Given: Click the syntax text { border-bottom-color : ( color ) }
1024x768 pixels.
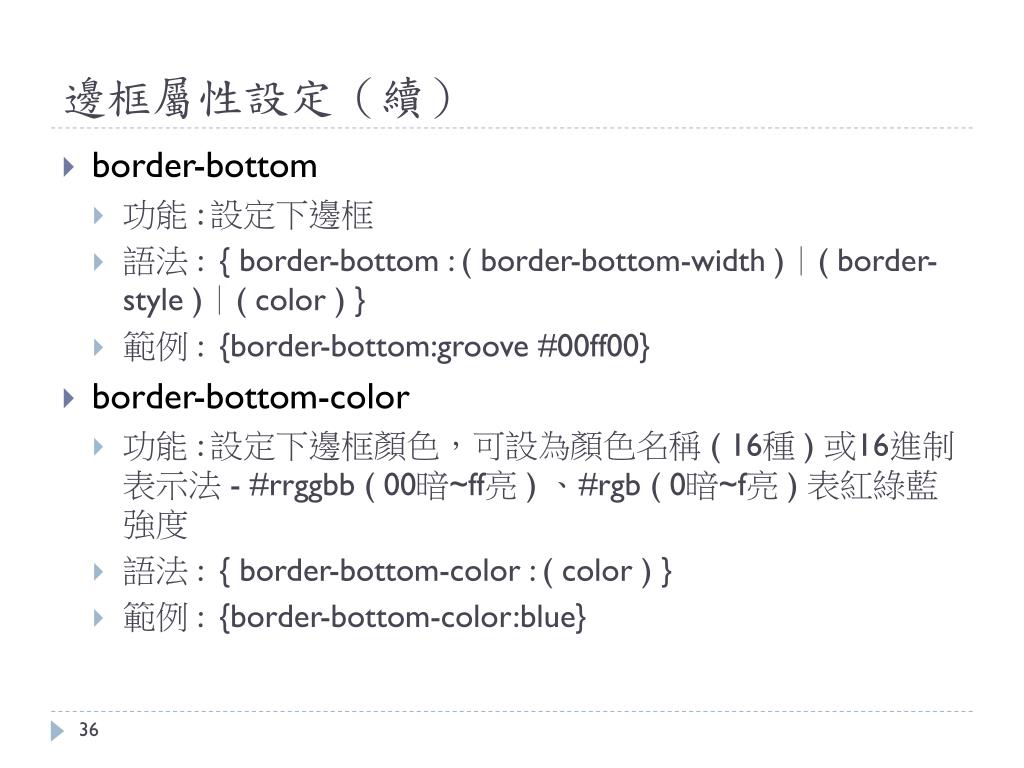Looking at the screenshot, I should 446,571.
